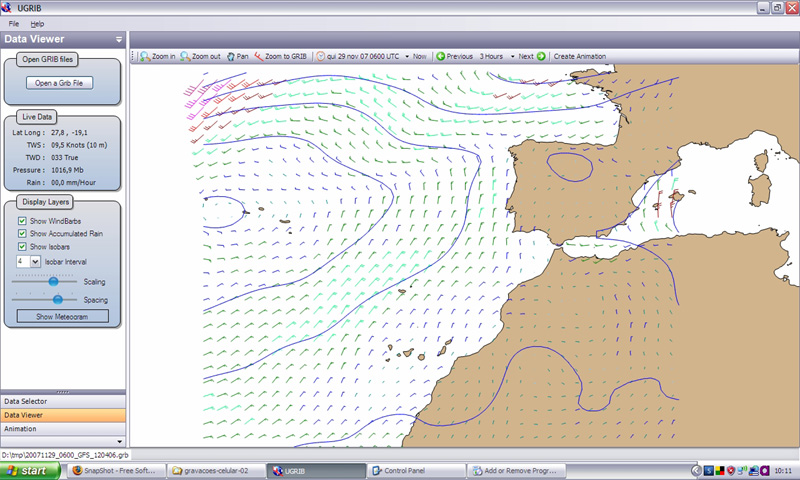
Task: Click Open a Grib File button
Action: (x=60, y=83)
